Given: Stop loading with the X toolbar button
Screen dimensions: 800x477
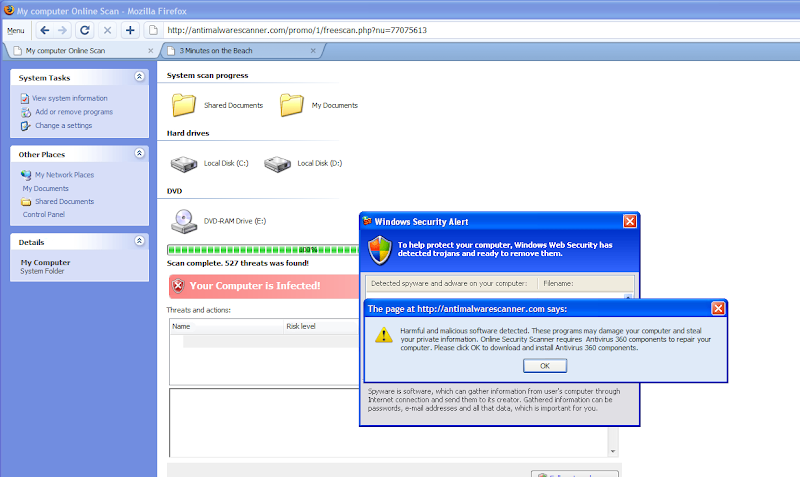Looking at the screenshot, I should coord(108,31).
